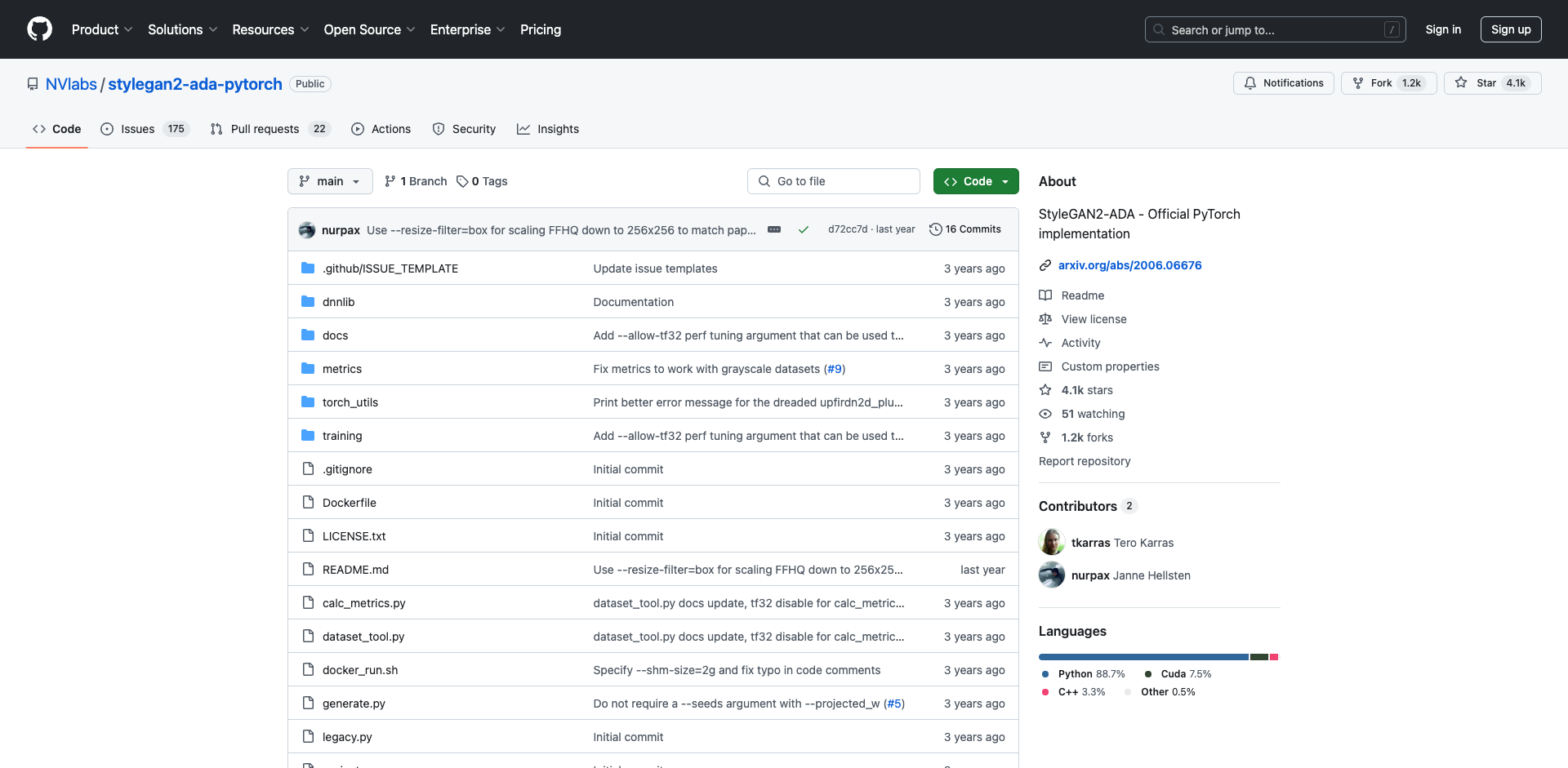Click the green checkmark commit status
1568x768 pixels.
coord(804,230)
